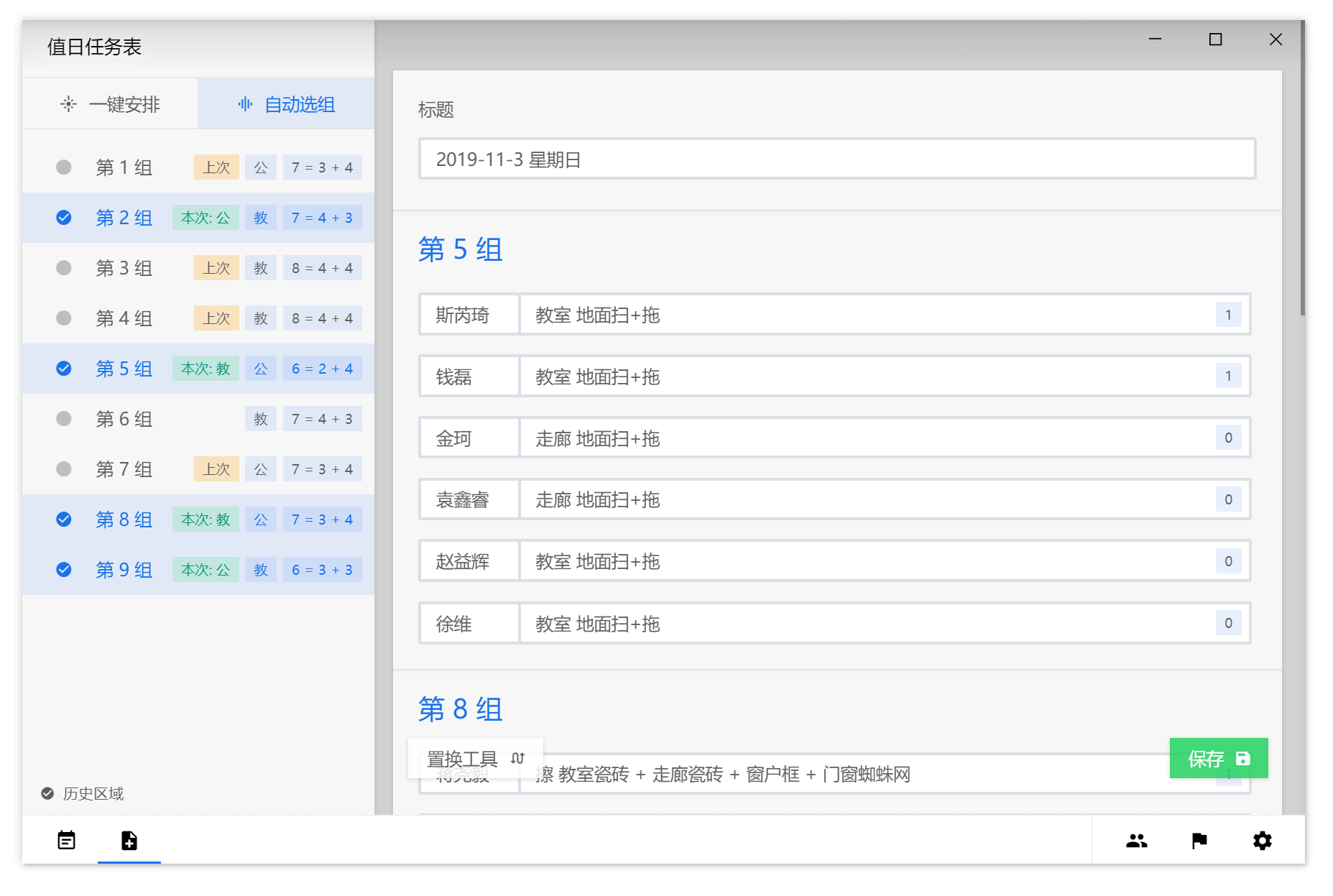Uncheck group 第 2 组
Viewport: 1333px width, 896px height.
pos(64,218)
